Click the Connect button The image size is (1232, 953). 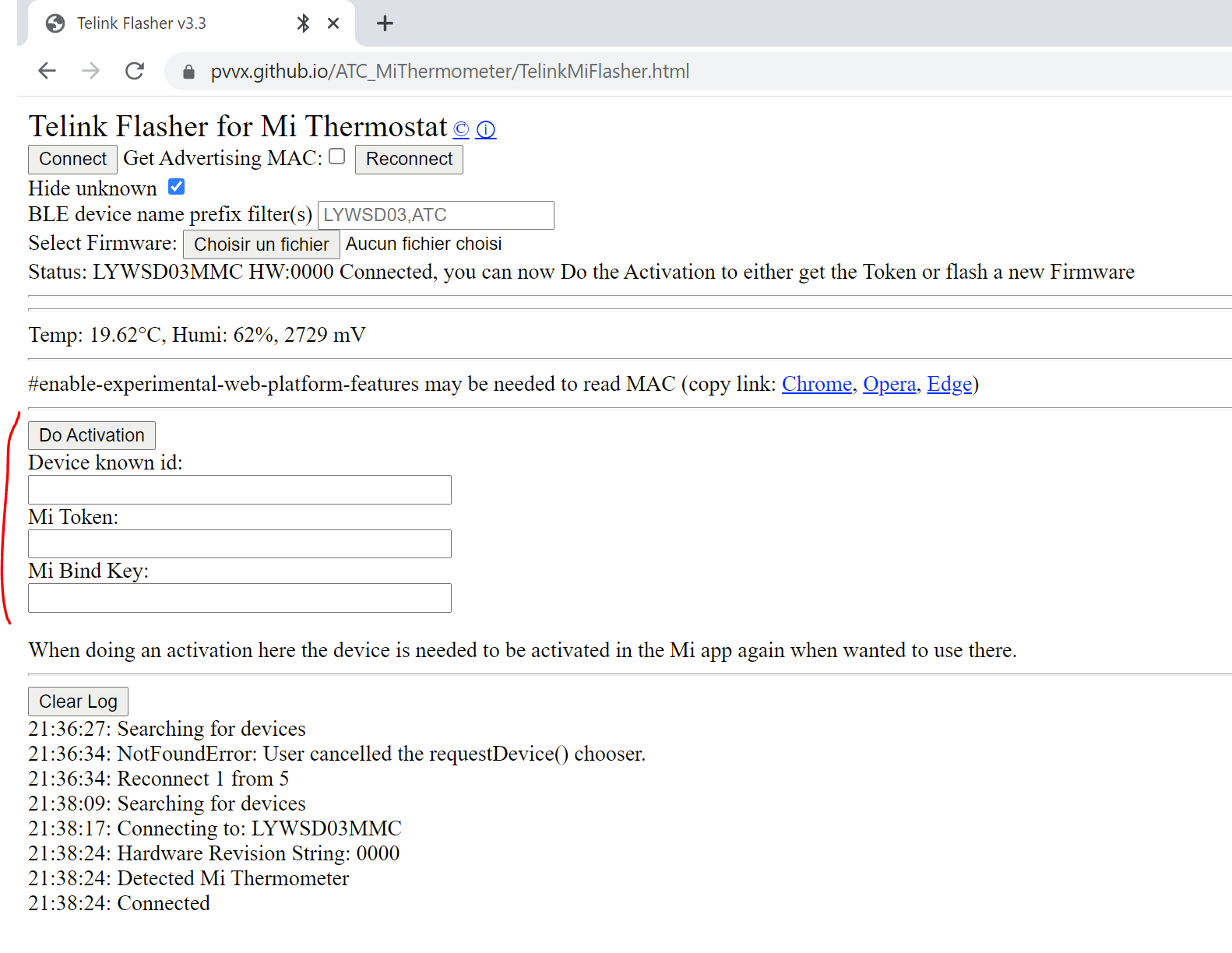pyautogui.click(x=73, y=159)
